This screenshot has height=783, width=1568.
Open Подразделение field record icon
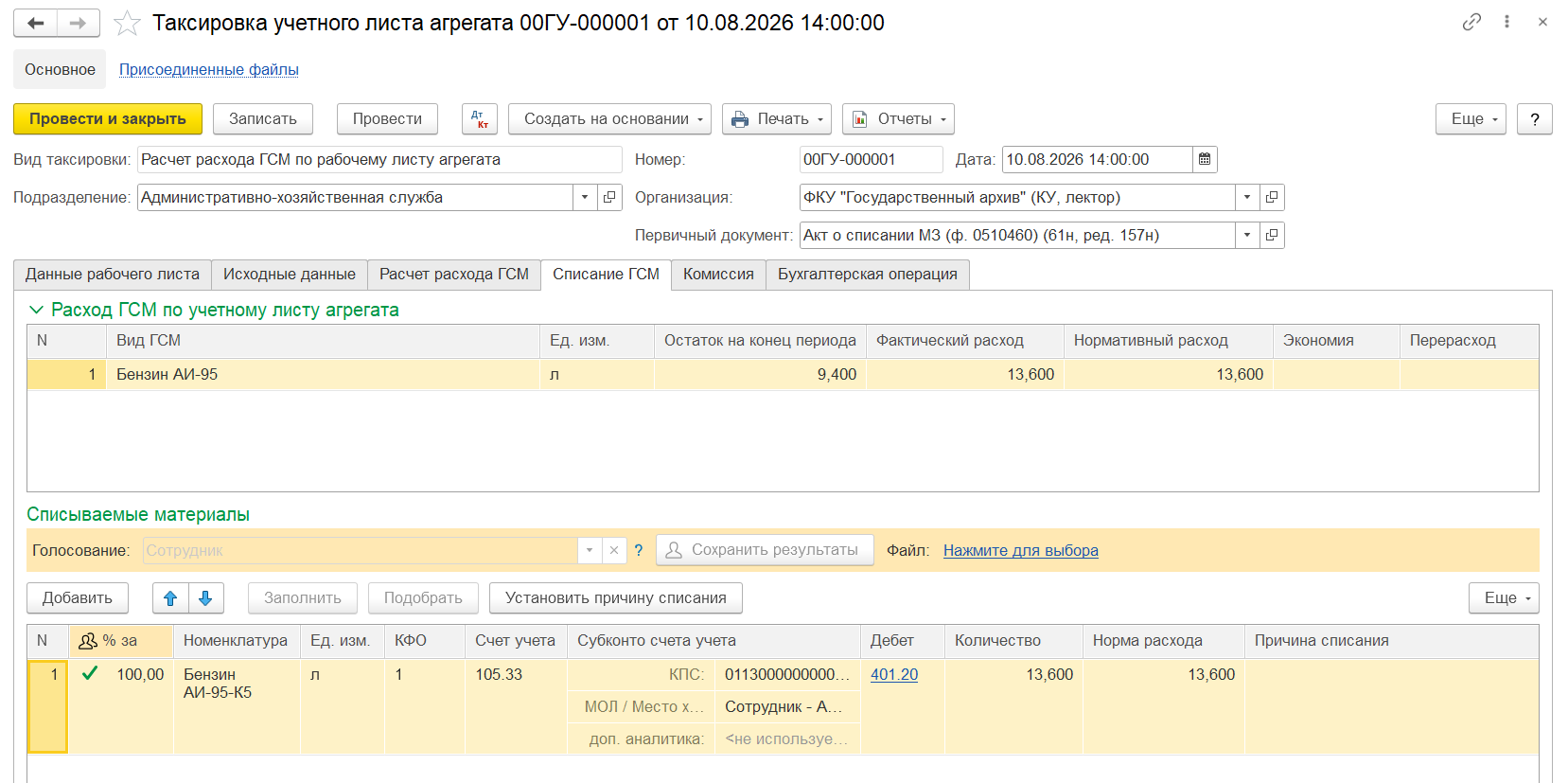point(609,198)
